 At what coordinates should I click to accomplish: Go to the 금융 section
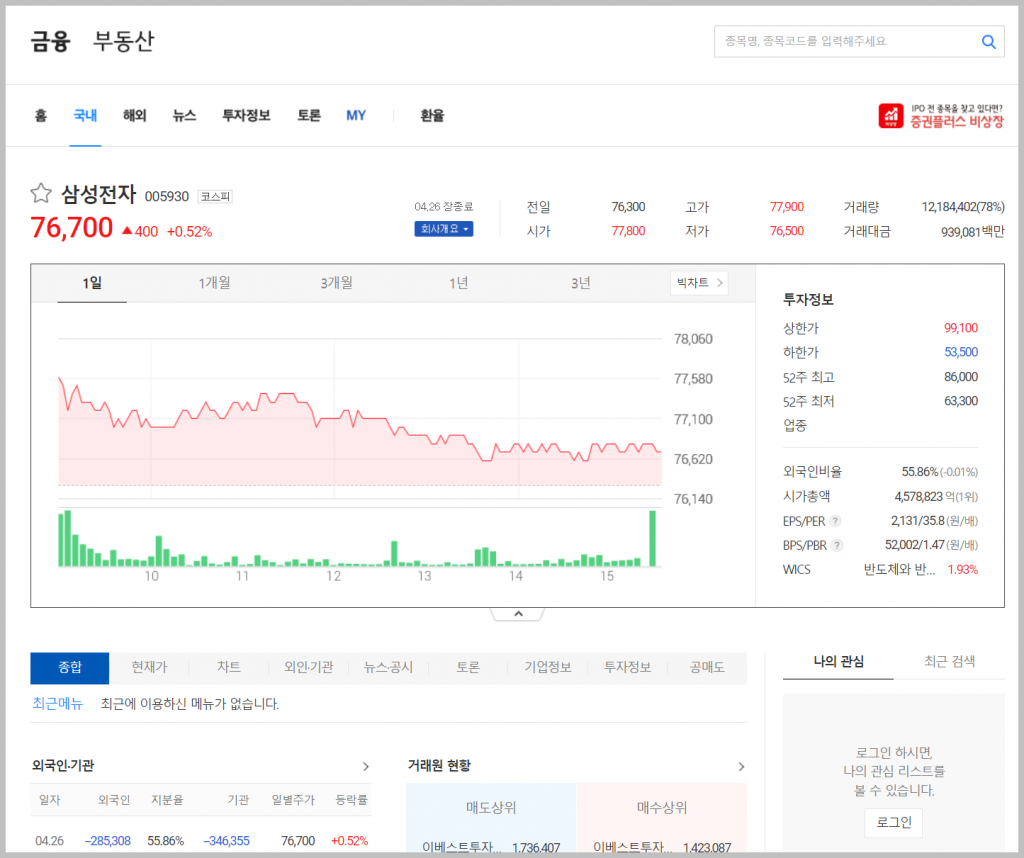(x=50, y=41)
